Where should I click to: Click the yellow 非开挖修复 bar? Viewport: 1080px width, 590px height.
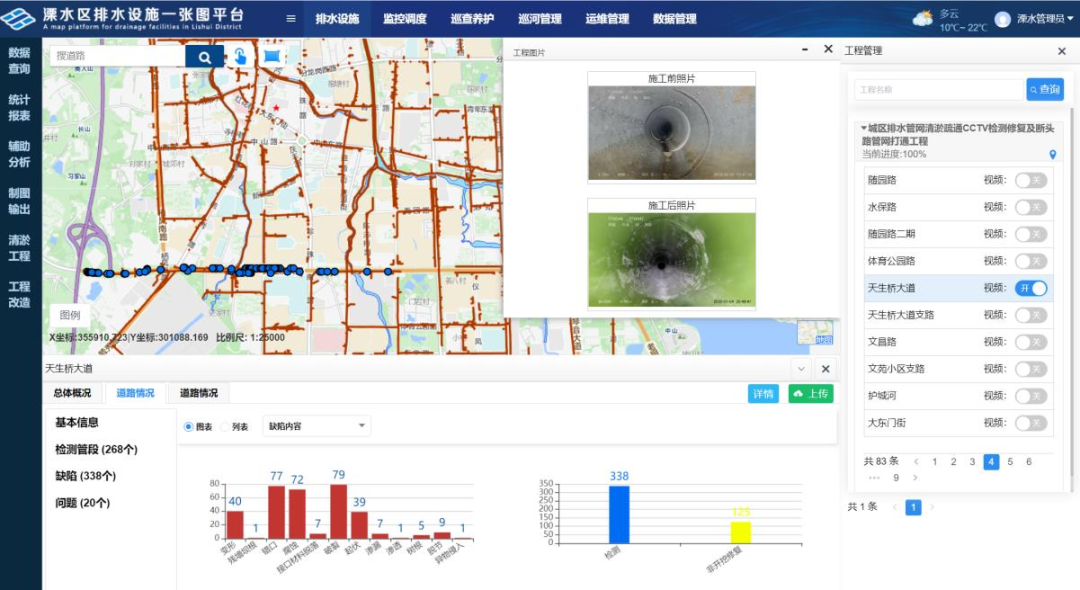click(740, 532)
